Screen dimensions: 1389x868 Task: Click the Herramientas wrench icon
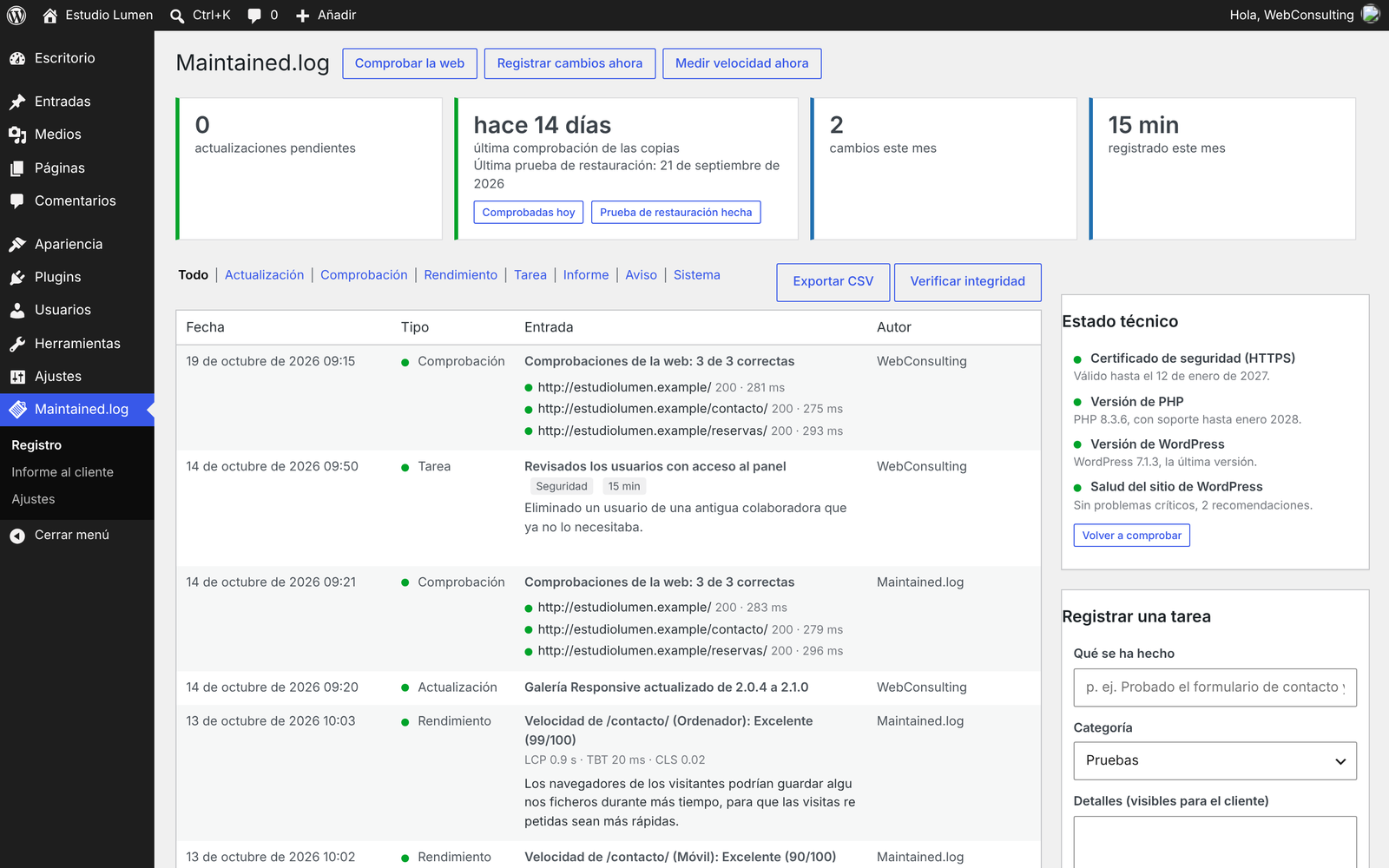pyautogui.click(x=17, y=344)
